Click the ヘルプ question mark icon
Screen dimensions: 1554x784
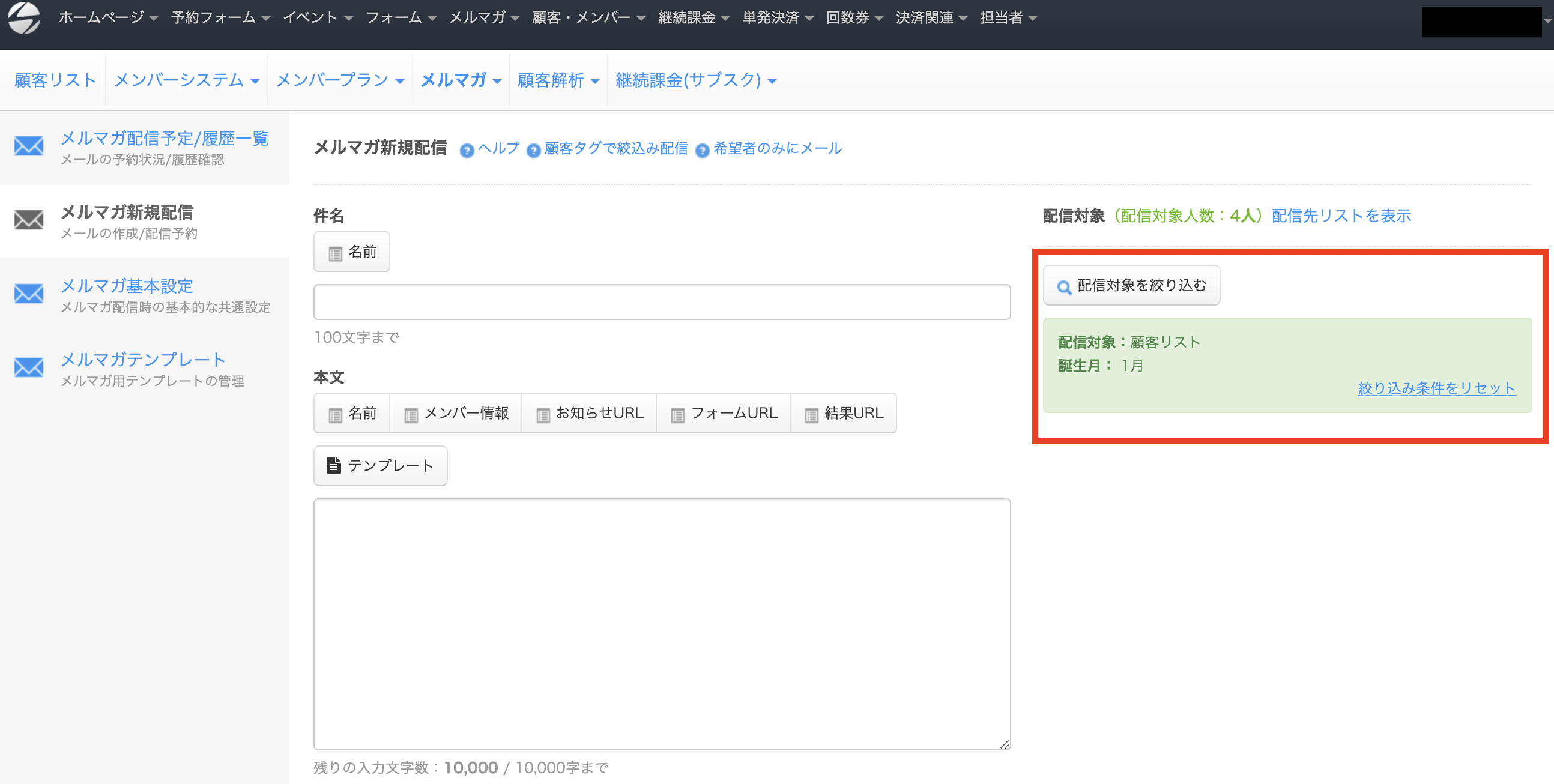tap(467, 151)
